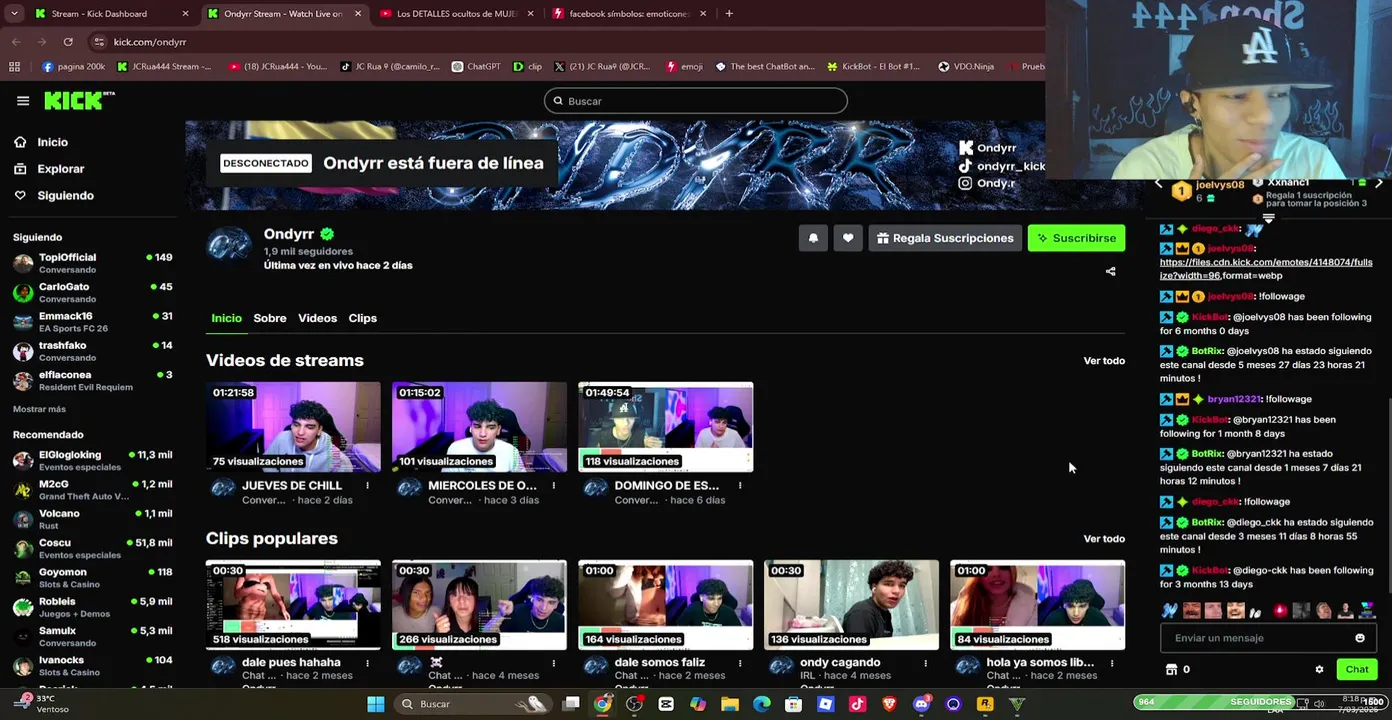Open the emoji picker in chat input
This screenshot has width=1392, height=720.
pos(1359,638)
